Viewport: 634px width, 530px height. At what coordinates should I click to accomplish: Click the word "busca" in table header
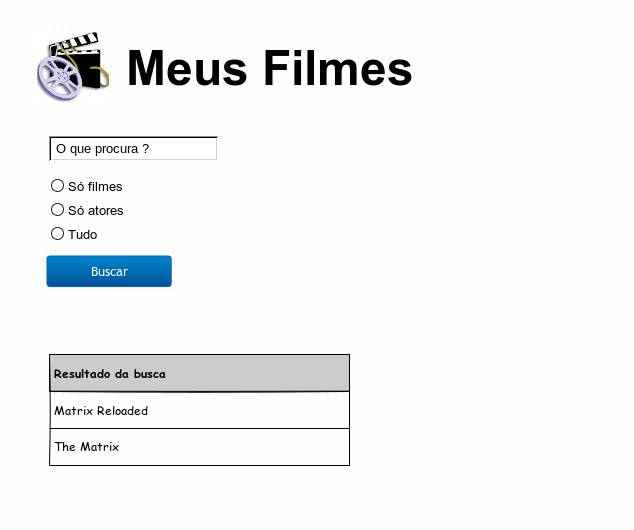[x=150, y=374]
